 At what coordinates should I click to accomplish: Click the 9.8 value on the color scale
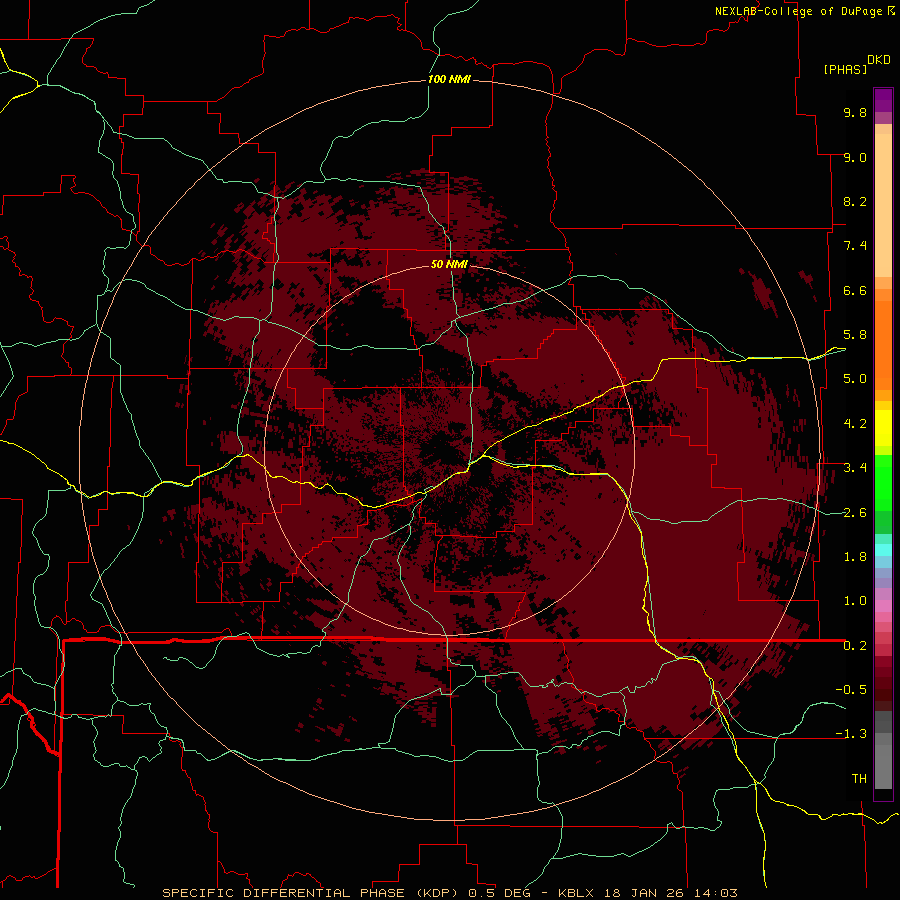coord(855,112)
